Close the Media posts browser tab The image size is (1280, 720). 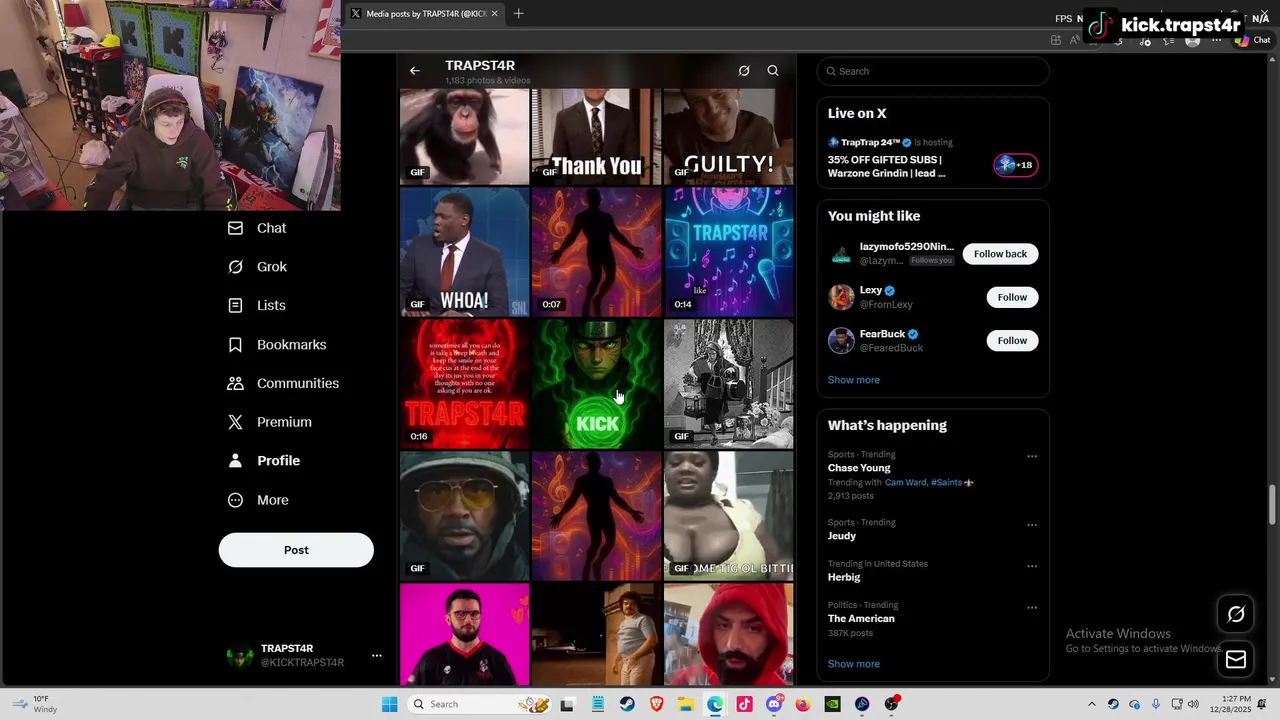click(x=494, y=14)
